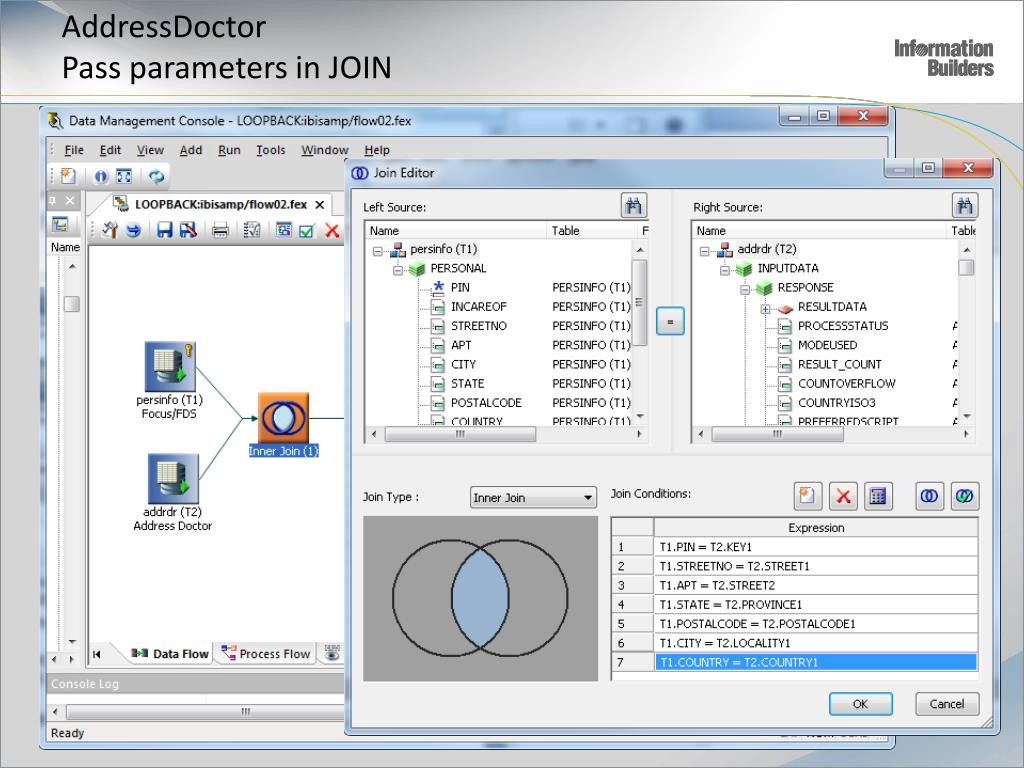Click the new join condition icon

pos(808,496)
